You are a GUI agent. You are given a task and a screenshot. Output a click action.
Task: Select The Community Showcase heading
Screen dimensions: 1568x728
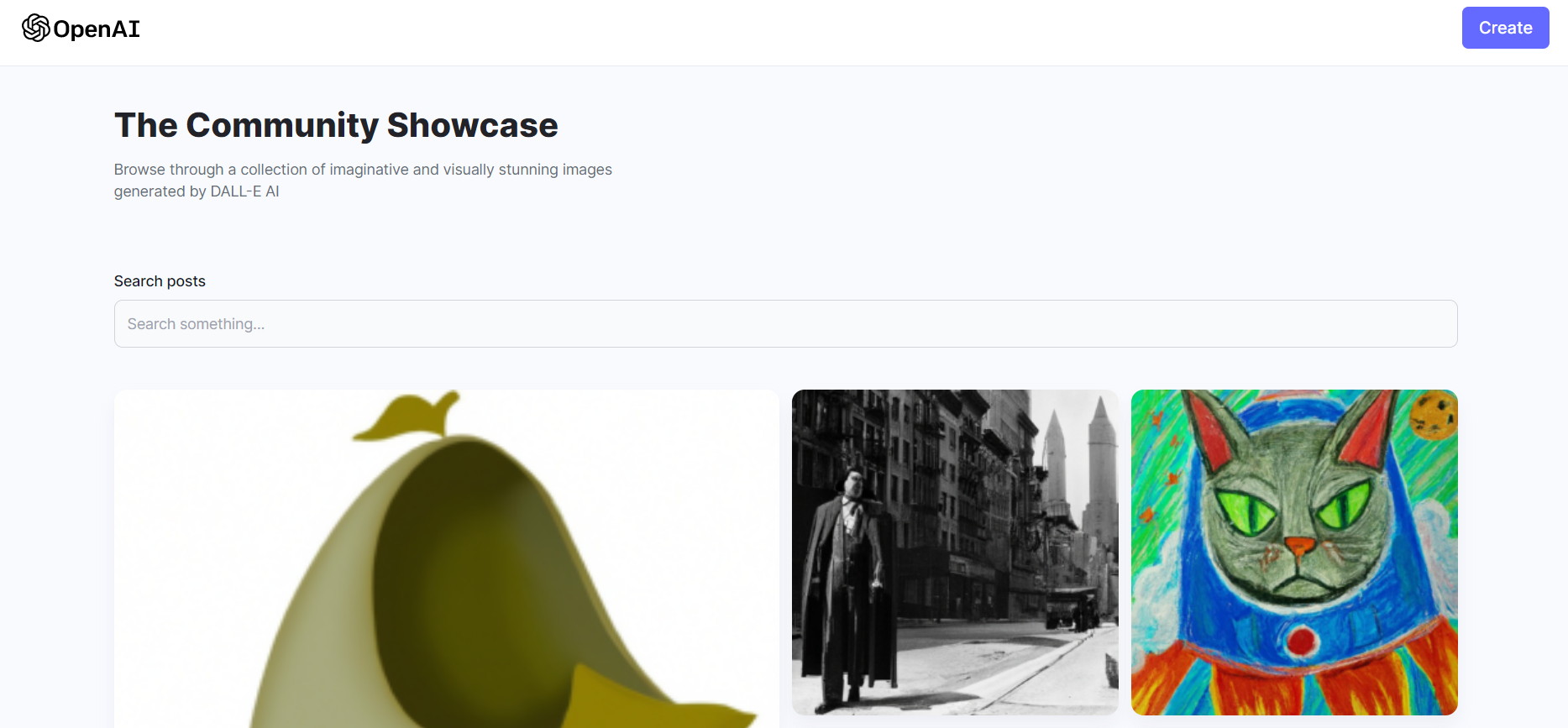336,125
